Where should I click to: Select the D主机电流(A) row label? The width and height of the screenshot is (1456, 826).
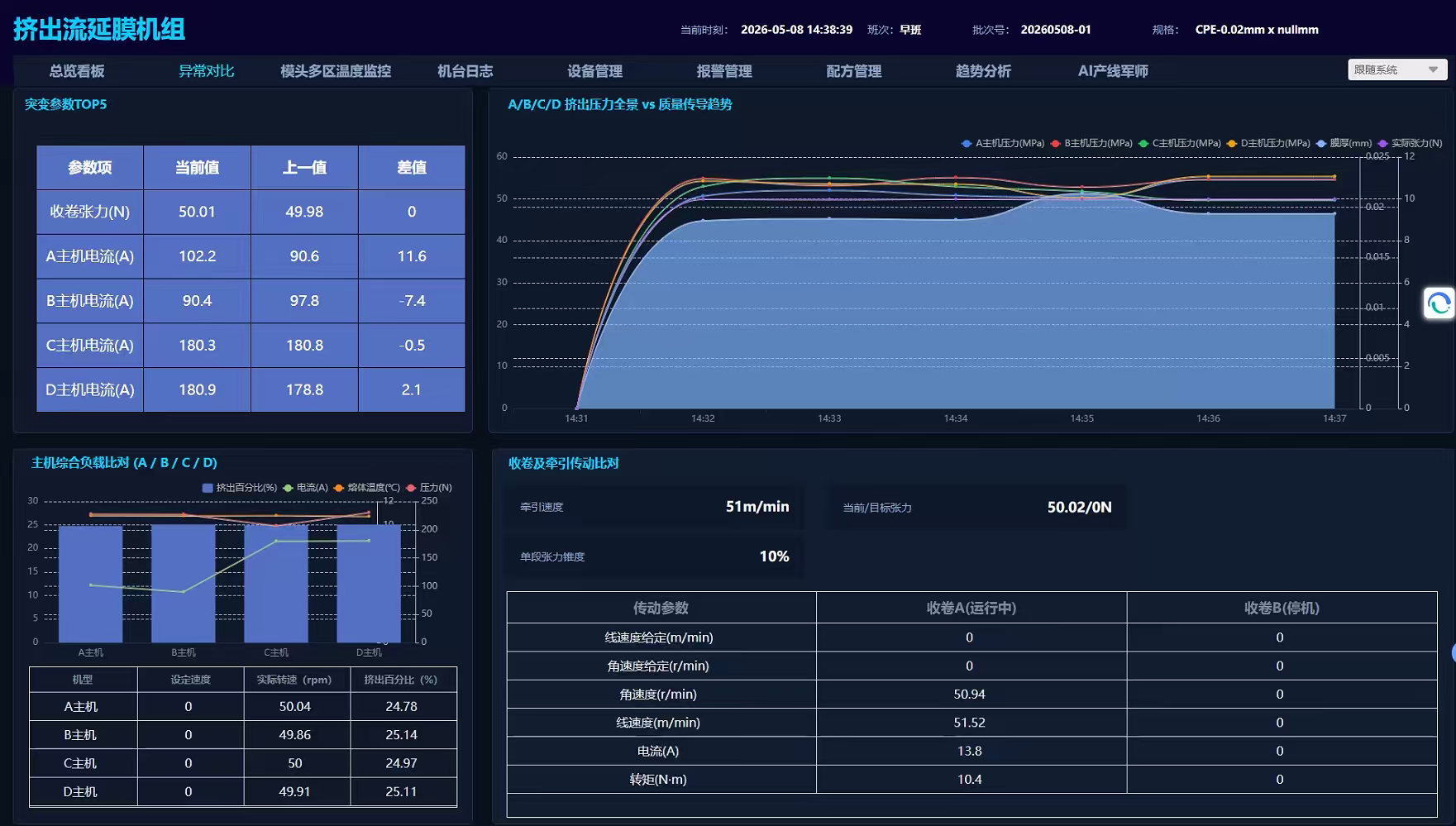[90, 389]
